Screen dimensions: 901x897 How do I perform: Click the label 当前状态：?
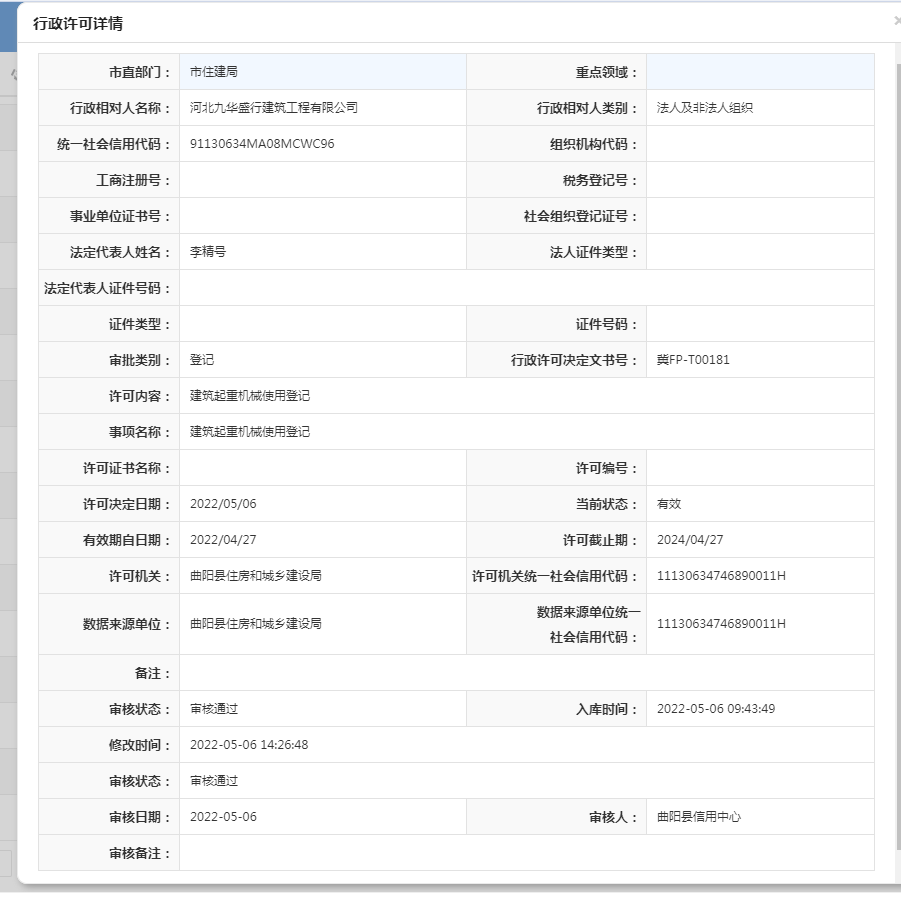[x=607, y=504]
